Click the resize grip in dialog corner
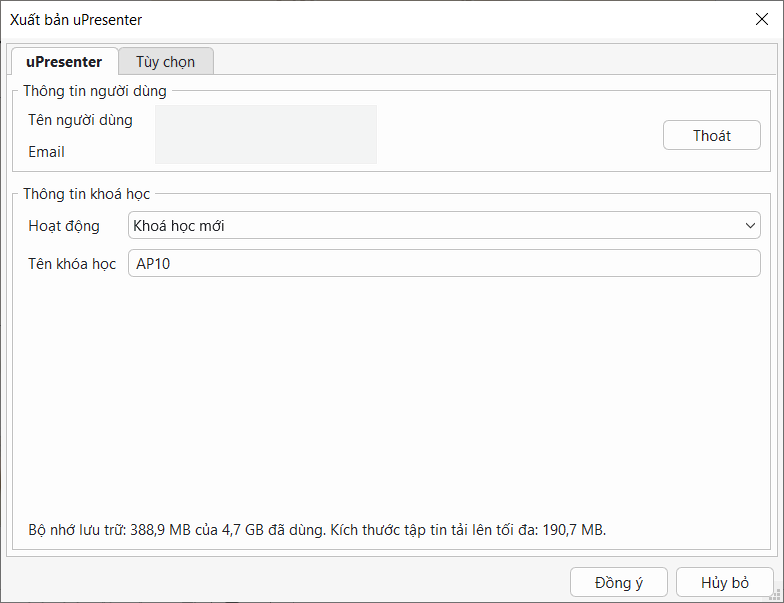Image resolution: width=784 pixels, height=603 pixels. click(777, 596)
